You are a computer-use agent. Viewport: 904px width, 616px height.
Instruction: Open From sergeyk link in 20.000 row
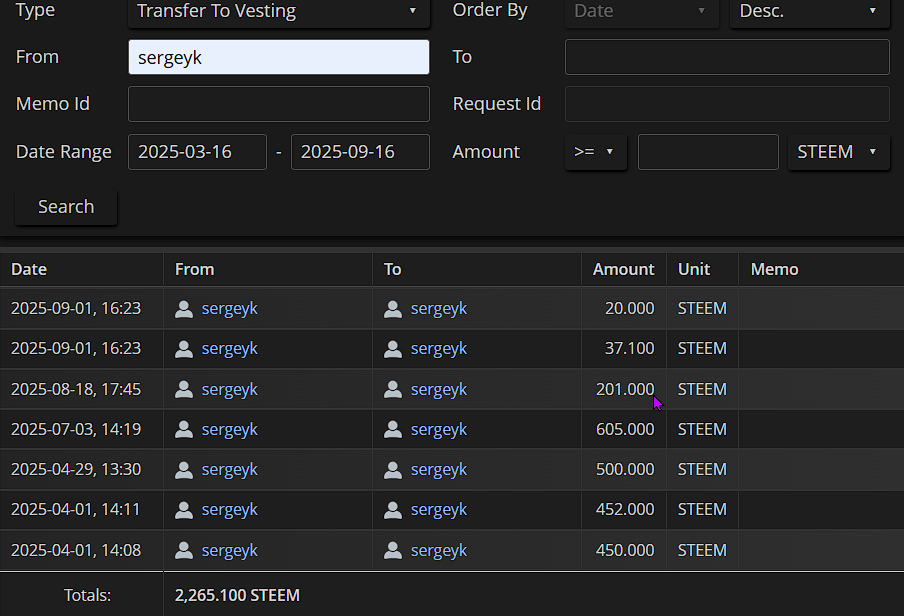[229, 309]
